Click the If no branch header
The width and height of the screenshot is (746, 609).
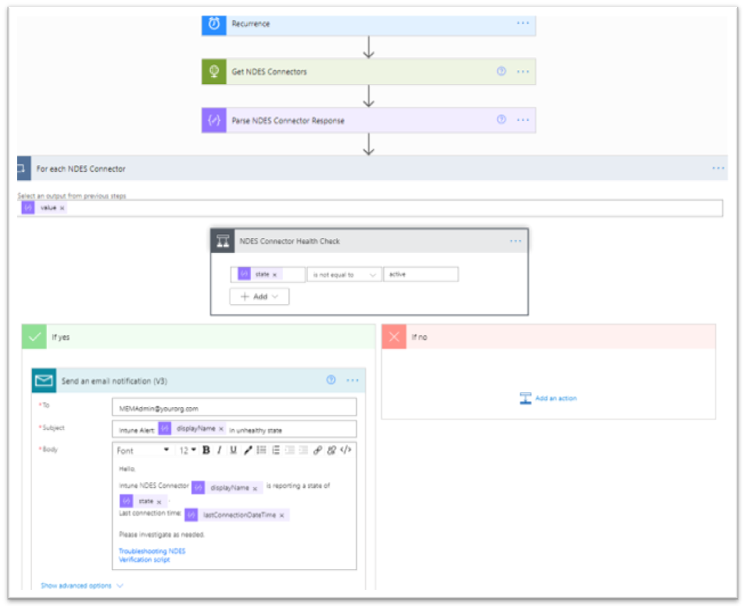coord(549,337)
